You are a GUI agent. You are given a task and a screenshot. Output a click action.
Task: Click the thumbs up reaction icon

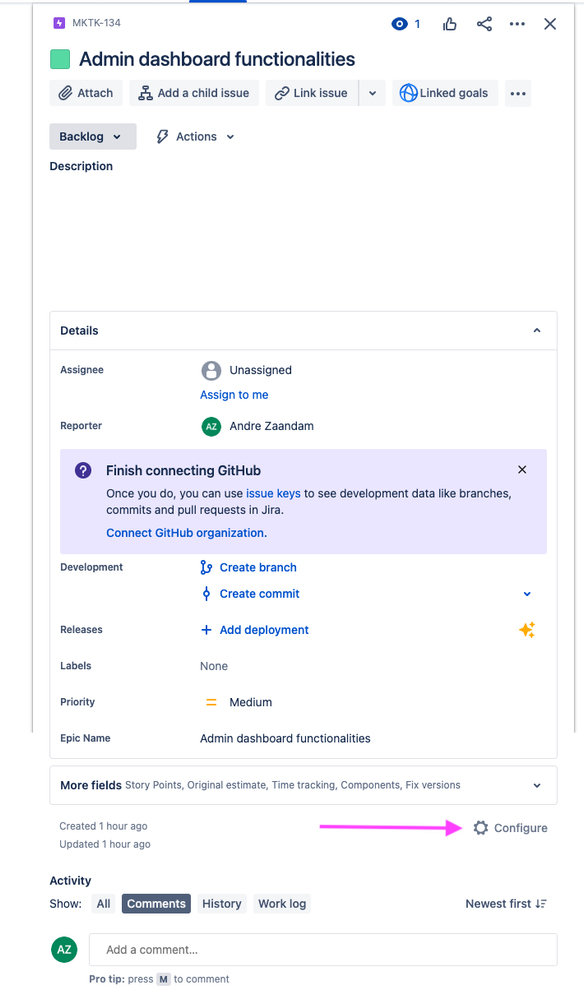(x=449, y=24)
